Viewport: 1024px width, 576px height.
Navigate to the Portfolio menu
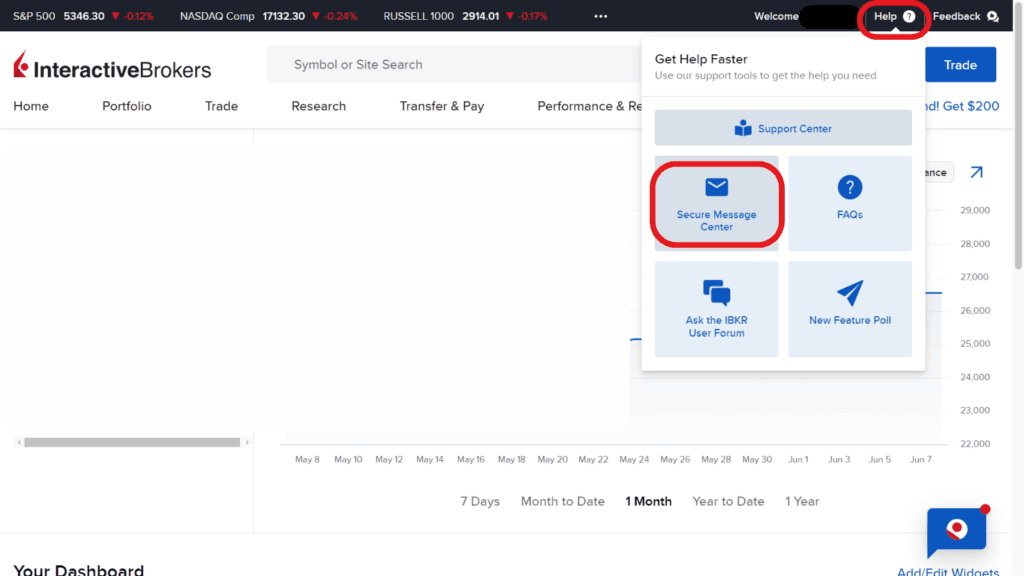126,106
